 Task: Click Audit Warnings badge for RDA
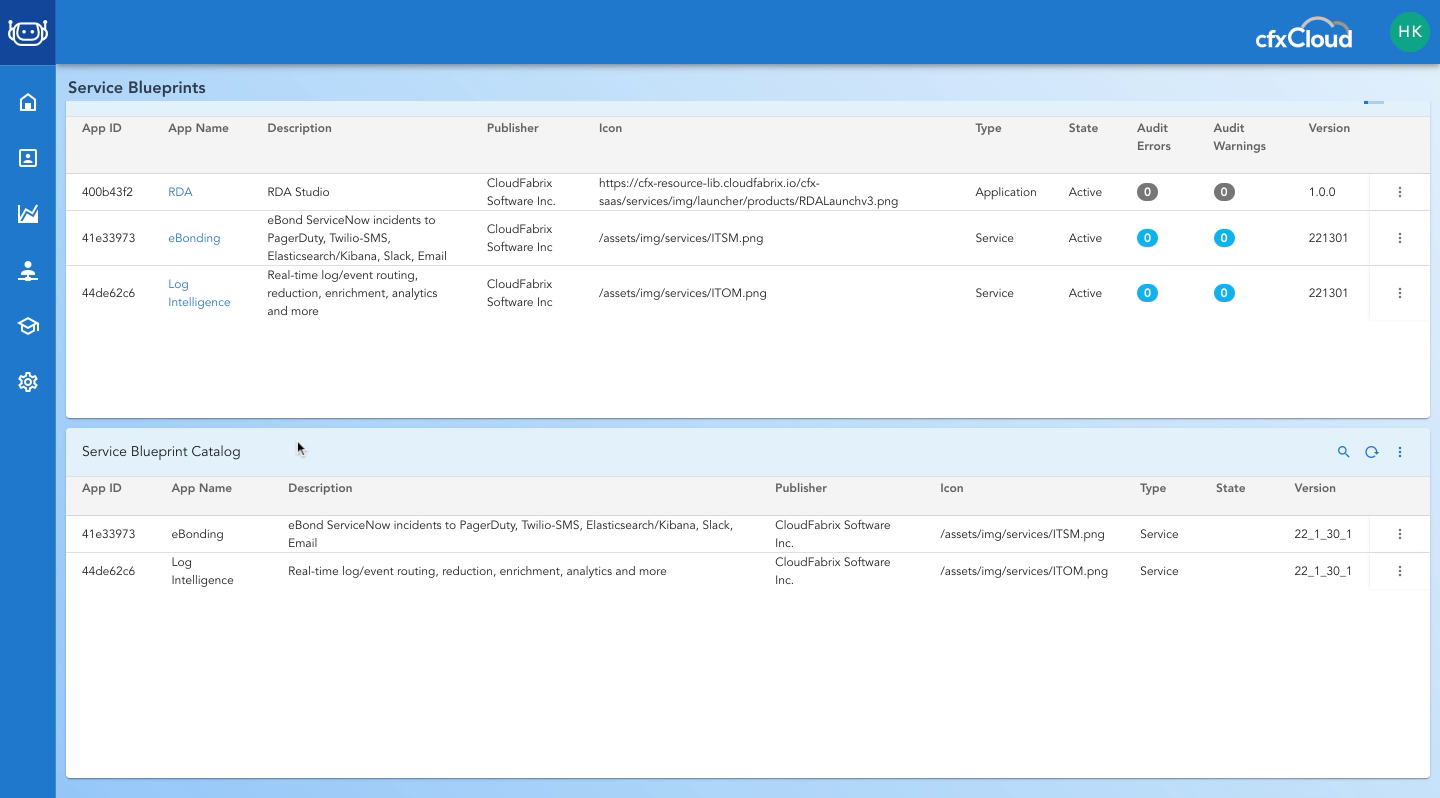(x=1224, y=192)
